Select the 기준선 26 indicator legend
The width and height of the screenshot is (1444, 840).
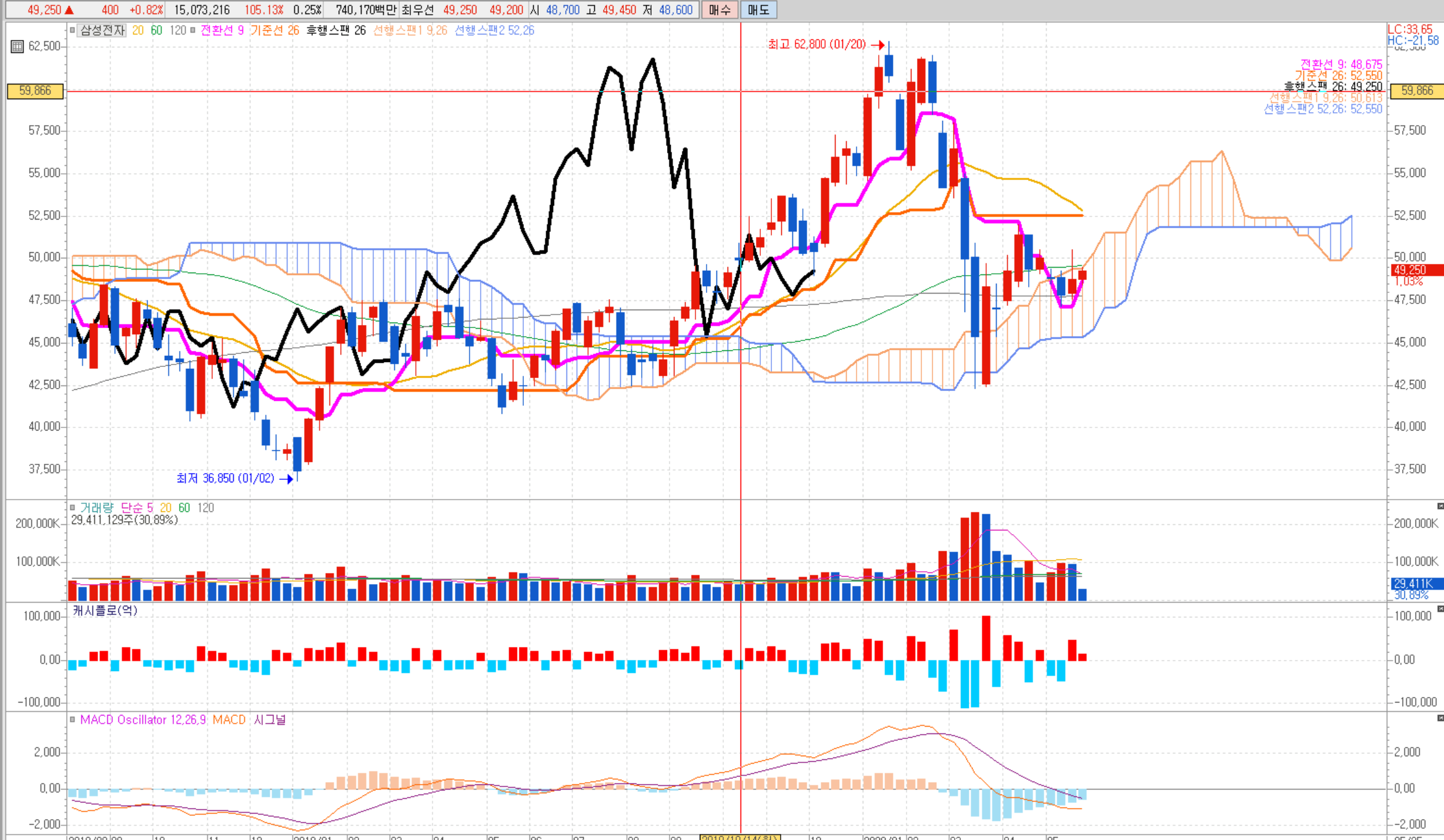tap(274, 30)
